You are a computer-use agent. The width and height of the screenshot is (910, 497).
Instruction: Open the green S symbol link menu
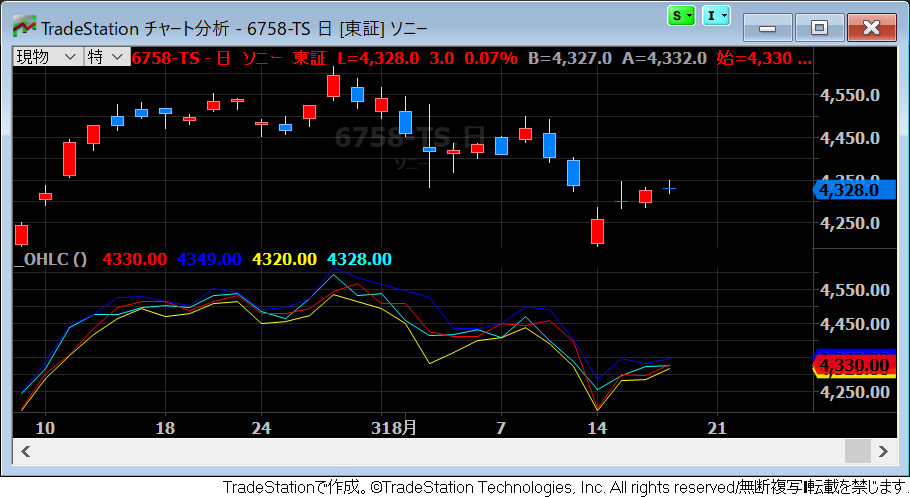pyautogui.click(x=683, y=15)
